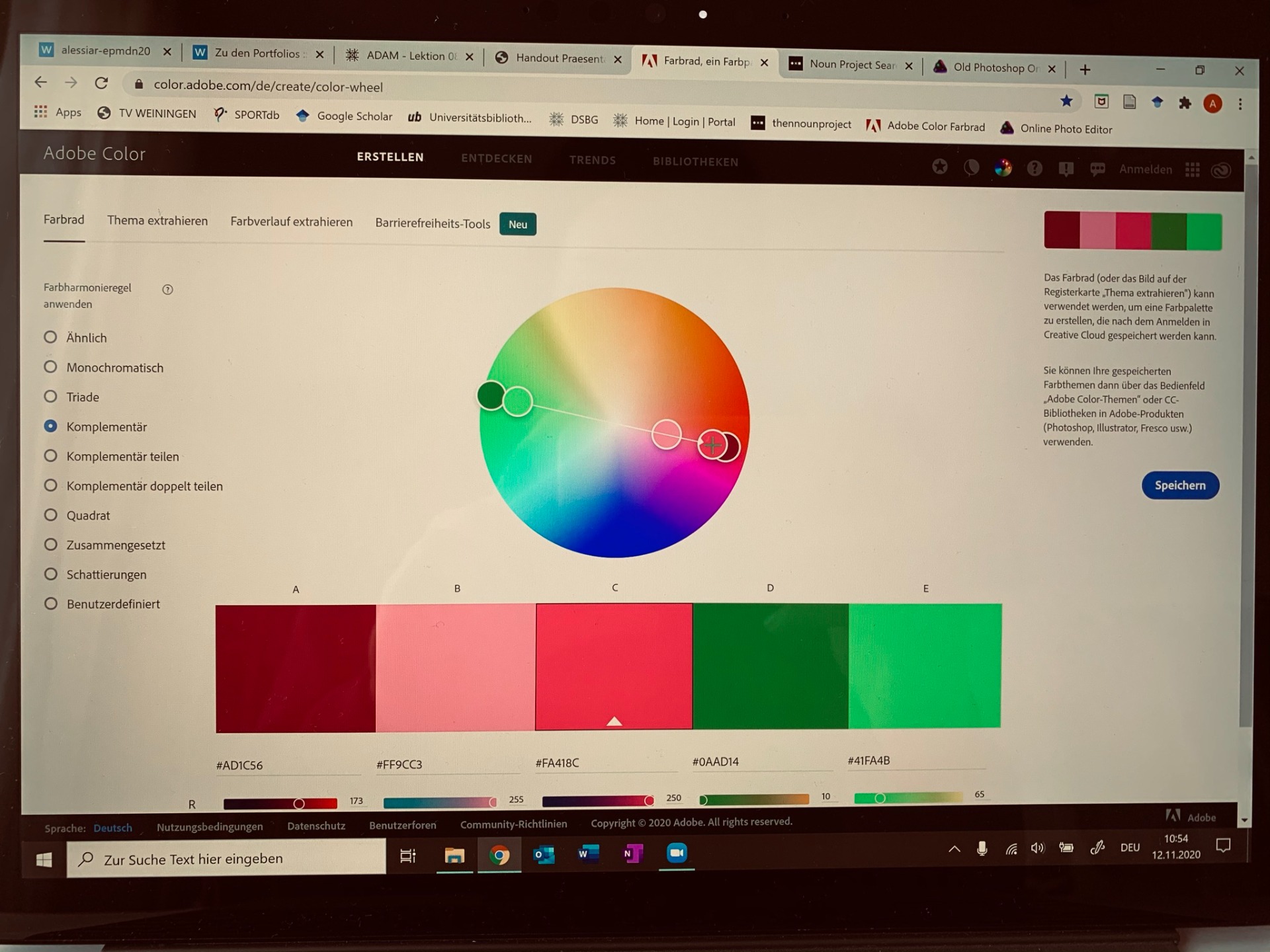The width and height of the screenshot is (1270, 952).
Task: Toggle dark mode with the moon icon
Action: 971,167
